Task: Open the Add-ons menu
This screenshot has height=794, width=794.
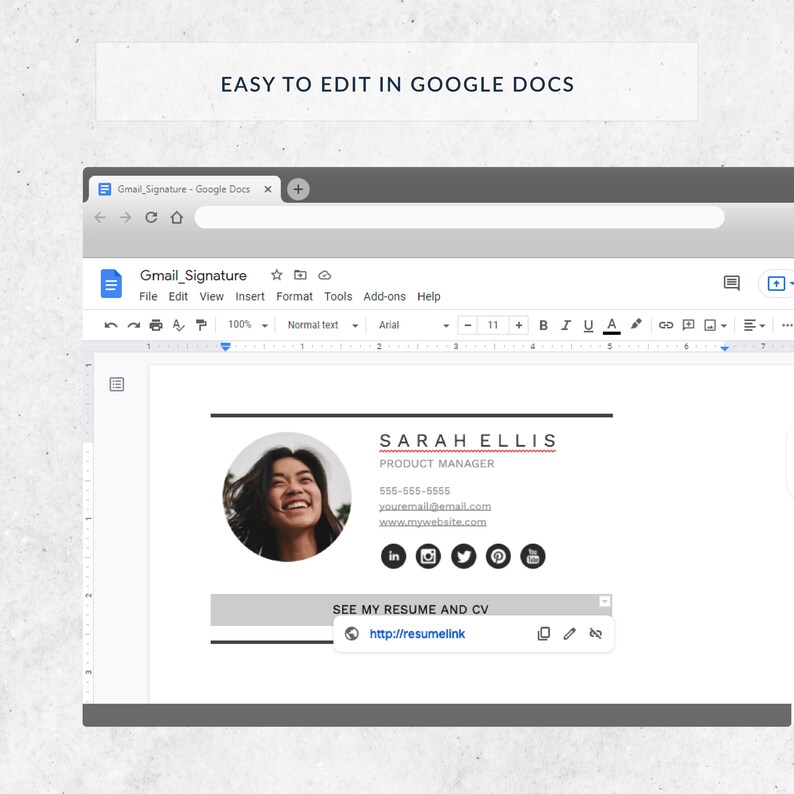Action: coord(384,296)
